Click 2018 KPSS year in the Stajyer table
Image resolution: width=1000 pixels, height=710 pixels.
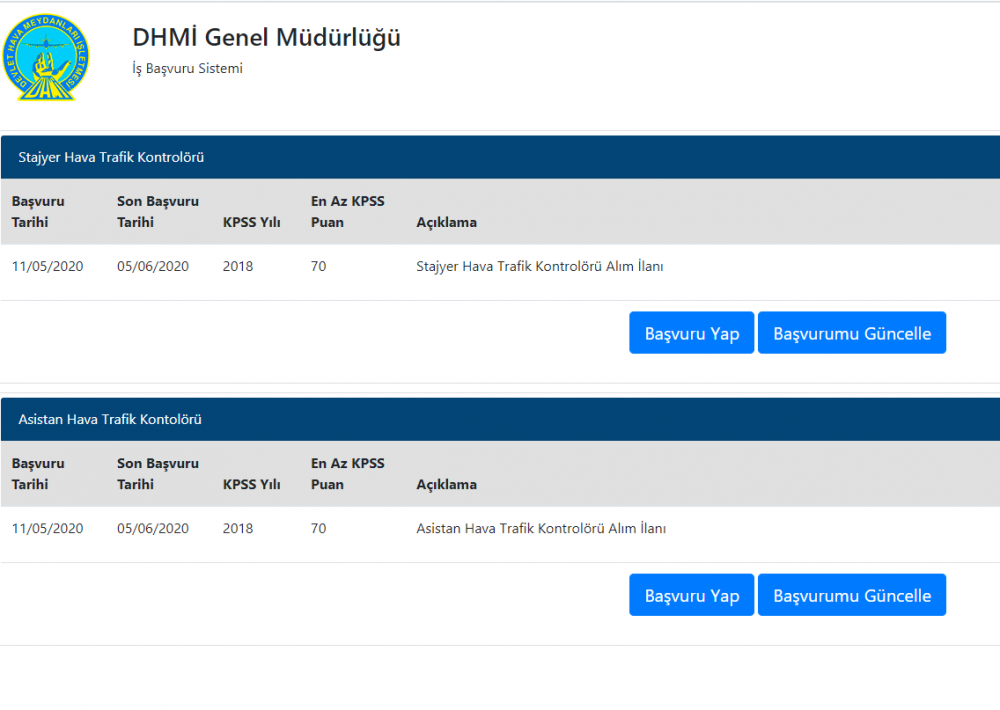pos(238,266)
